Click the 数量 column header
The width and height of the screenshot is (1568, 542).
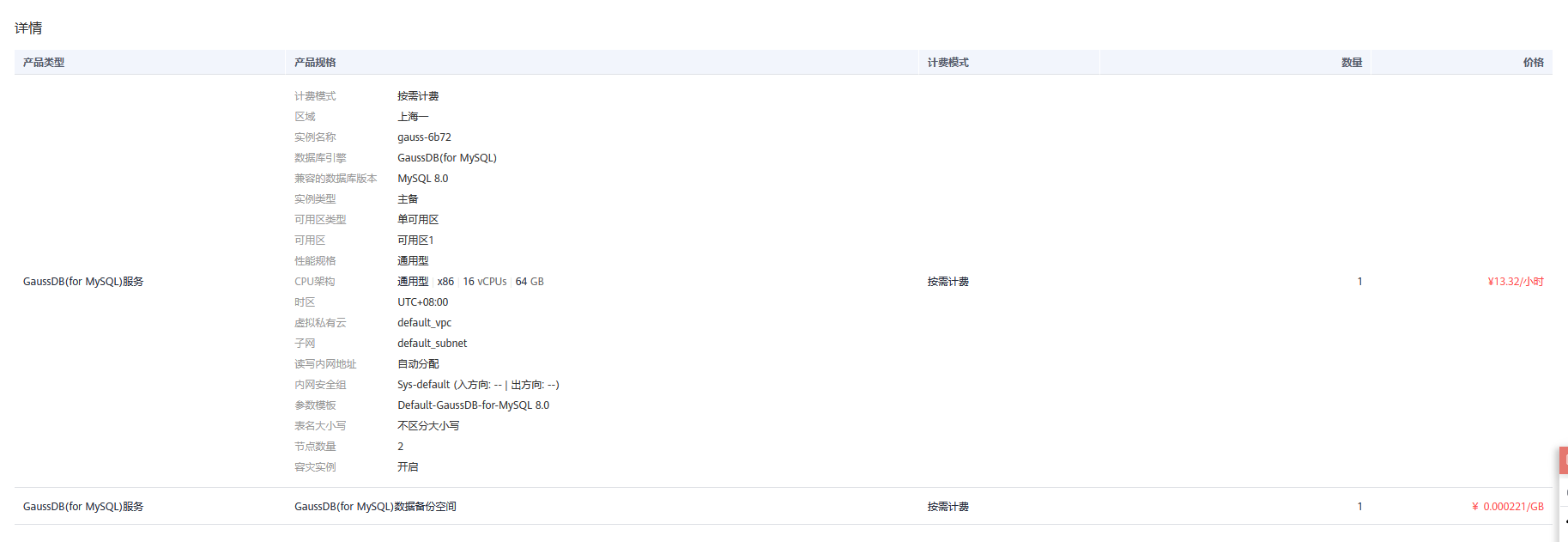pyautogui.click(x=1352, y=63)
